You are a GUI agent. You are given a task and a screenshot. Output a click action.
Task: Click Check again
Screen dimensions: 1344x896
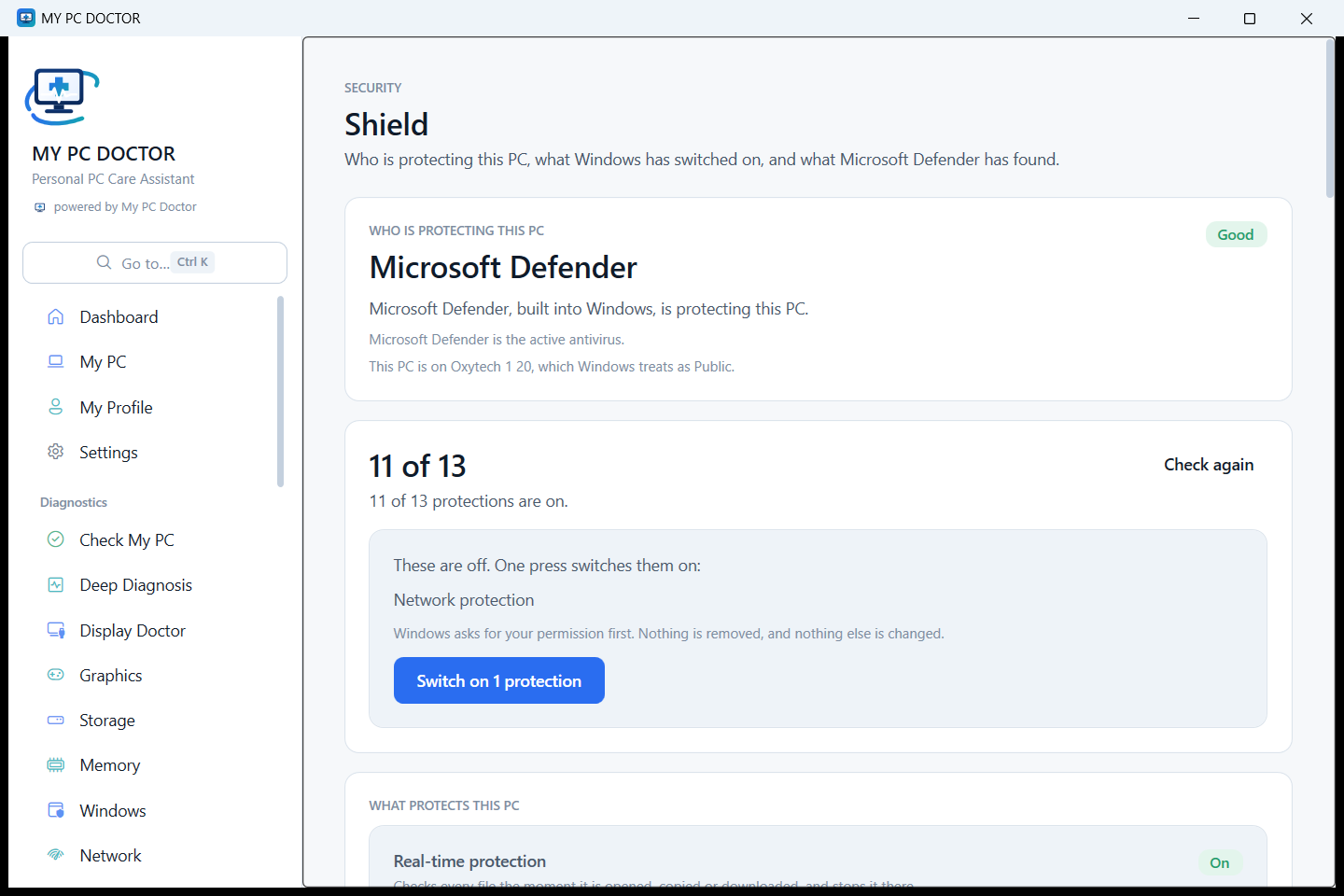(1209, 465)
